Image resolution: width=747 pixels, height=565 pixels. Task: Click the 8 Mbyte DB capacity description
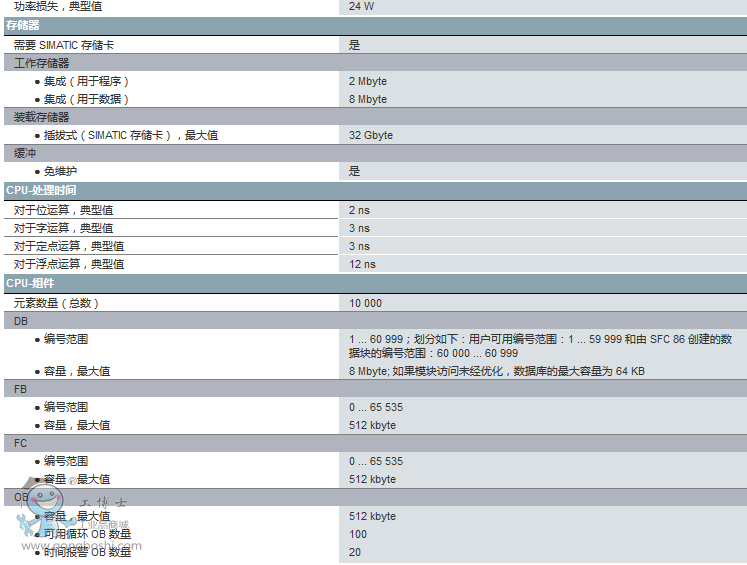click(x=496, y=371)
